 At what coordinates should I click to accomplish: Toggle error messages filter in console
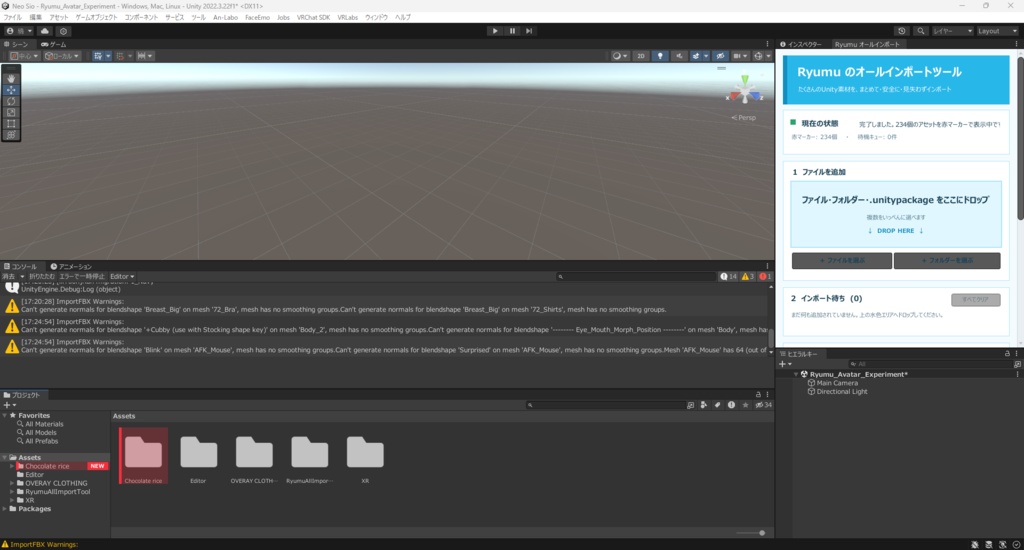(x=765, y=276)
